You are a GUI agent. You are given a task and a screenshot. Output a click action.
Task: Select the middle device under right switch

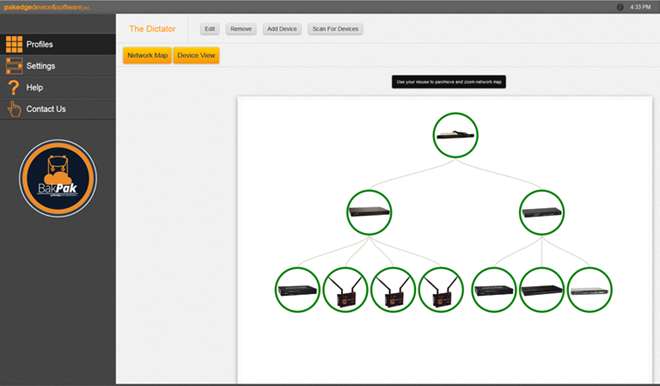542,290
